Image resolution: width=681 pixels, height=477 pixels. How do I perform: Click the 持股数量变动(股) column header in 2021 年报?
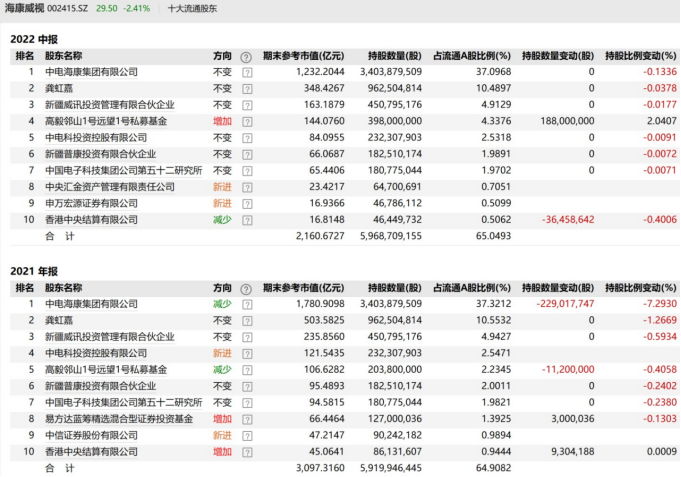[x=558, y=288]
